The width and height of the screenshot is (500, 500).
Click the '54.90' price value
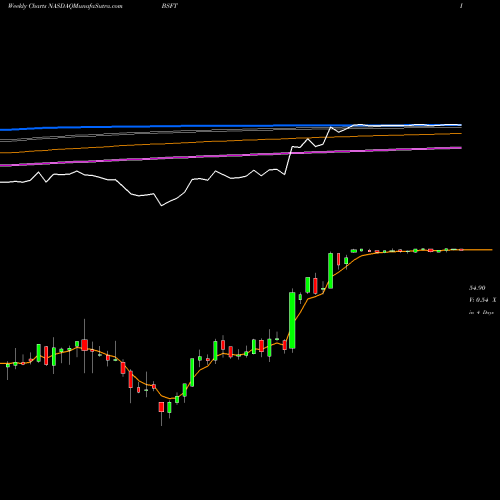click(x=477, y=288)
